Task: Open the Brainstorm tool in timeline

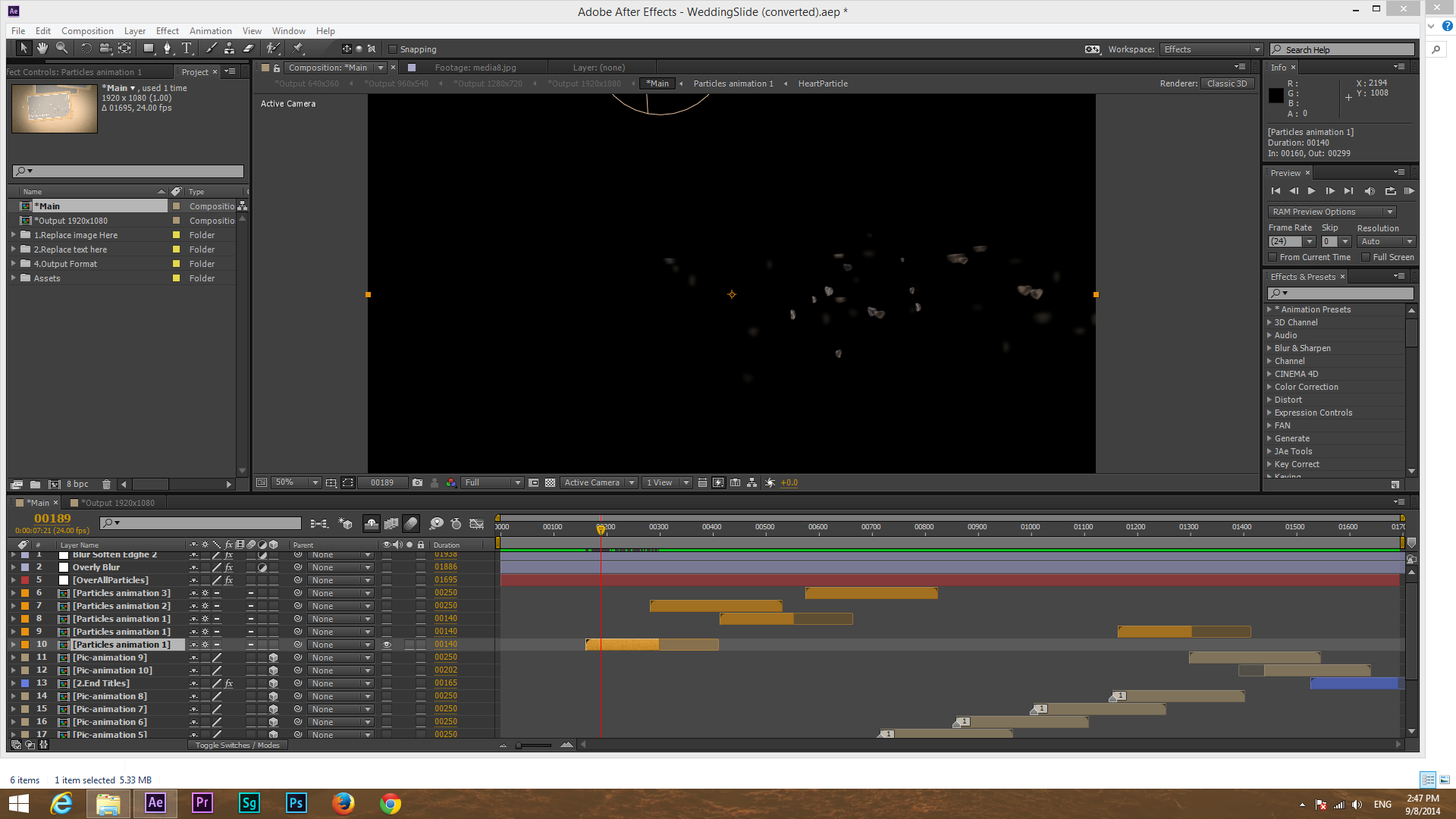Action: point(436,523)
